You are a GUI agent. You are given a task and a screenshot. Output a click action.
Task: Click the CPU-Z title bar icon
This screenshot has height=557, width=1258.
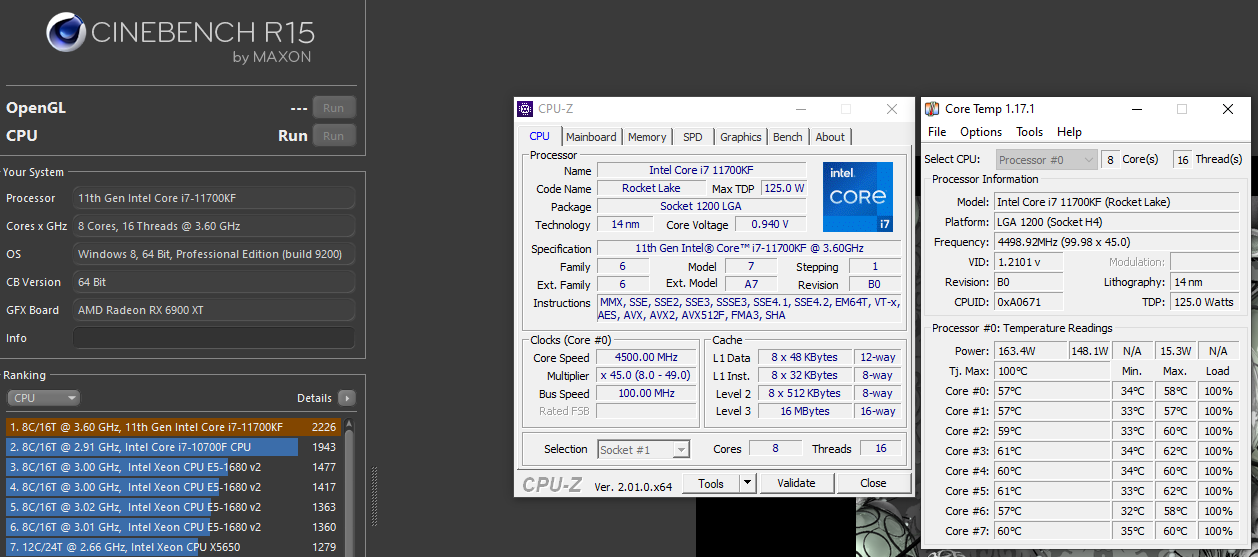click(525, 109)
